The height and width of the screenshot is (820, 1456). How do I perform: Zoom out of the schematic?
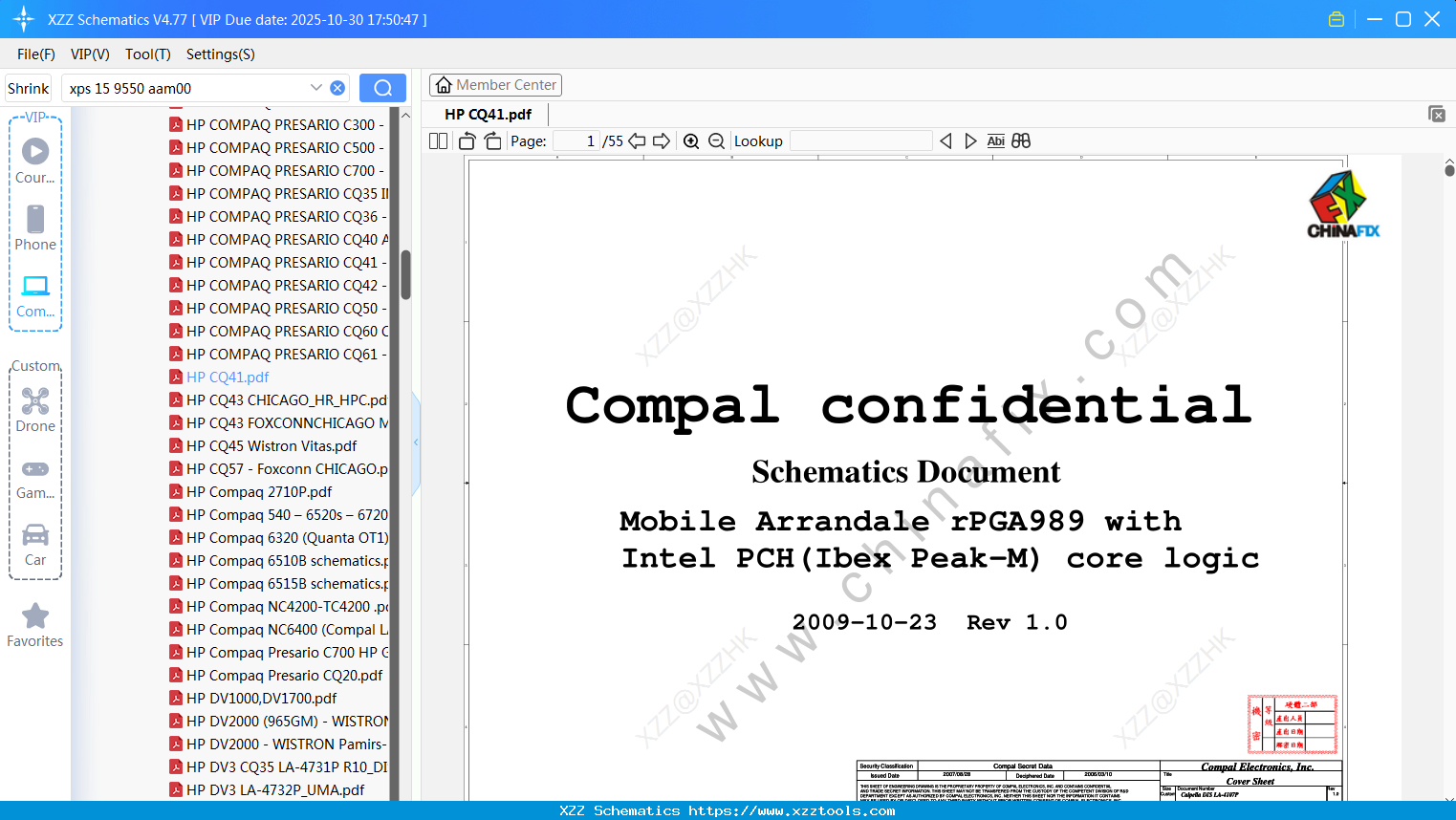(717, 140)
